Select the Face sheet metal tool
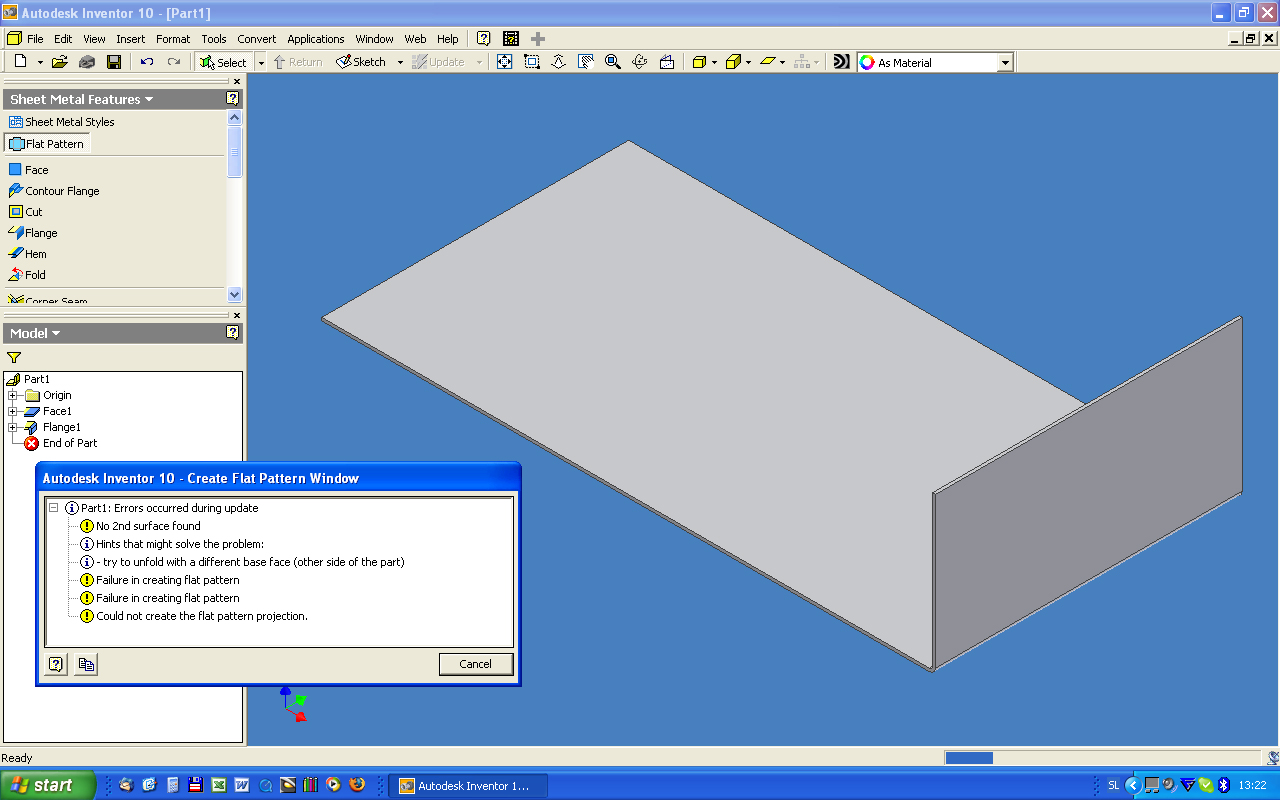The width and height of the screenshot is (1280, 800). click(x=29, y=170)
